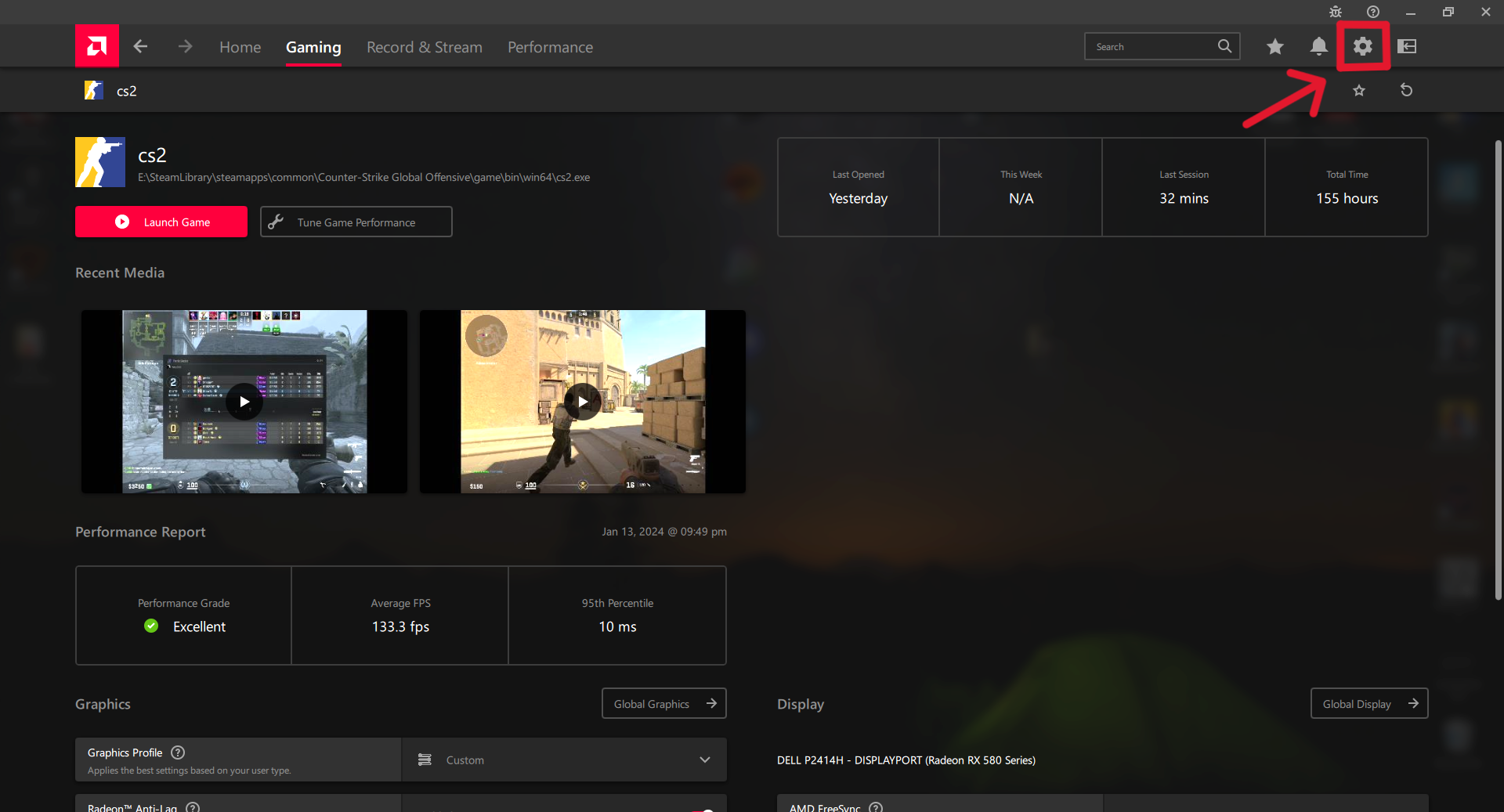The height and width of the screenshot is (812, 1504).
Task: Go back with the left arrow
Action: coord(140,46)
